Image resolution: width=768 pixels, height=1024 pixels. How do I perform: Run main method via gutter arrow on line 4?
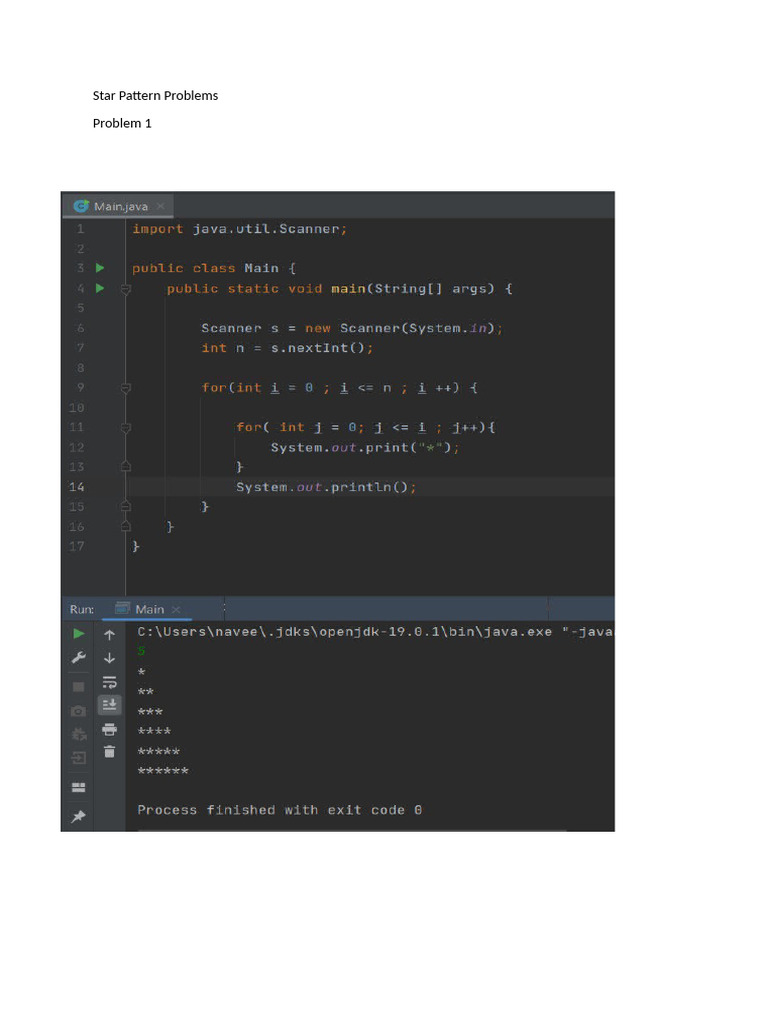[x=100, y=288]
